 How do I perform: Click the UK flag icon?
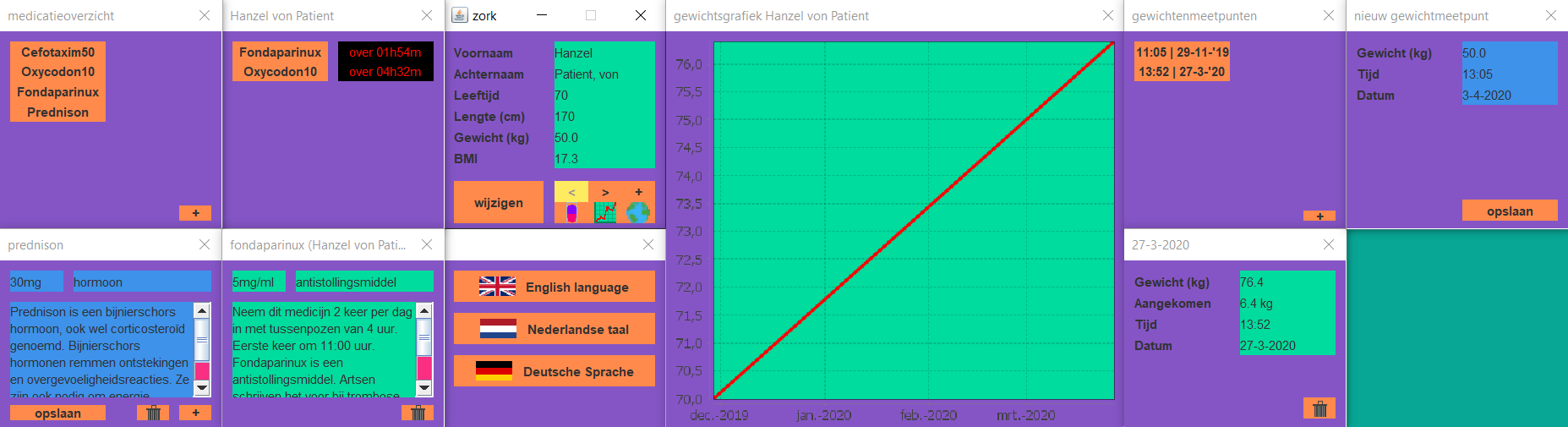point(497,287)
